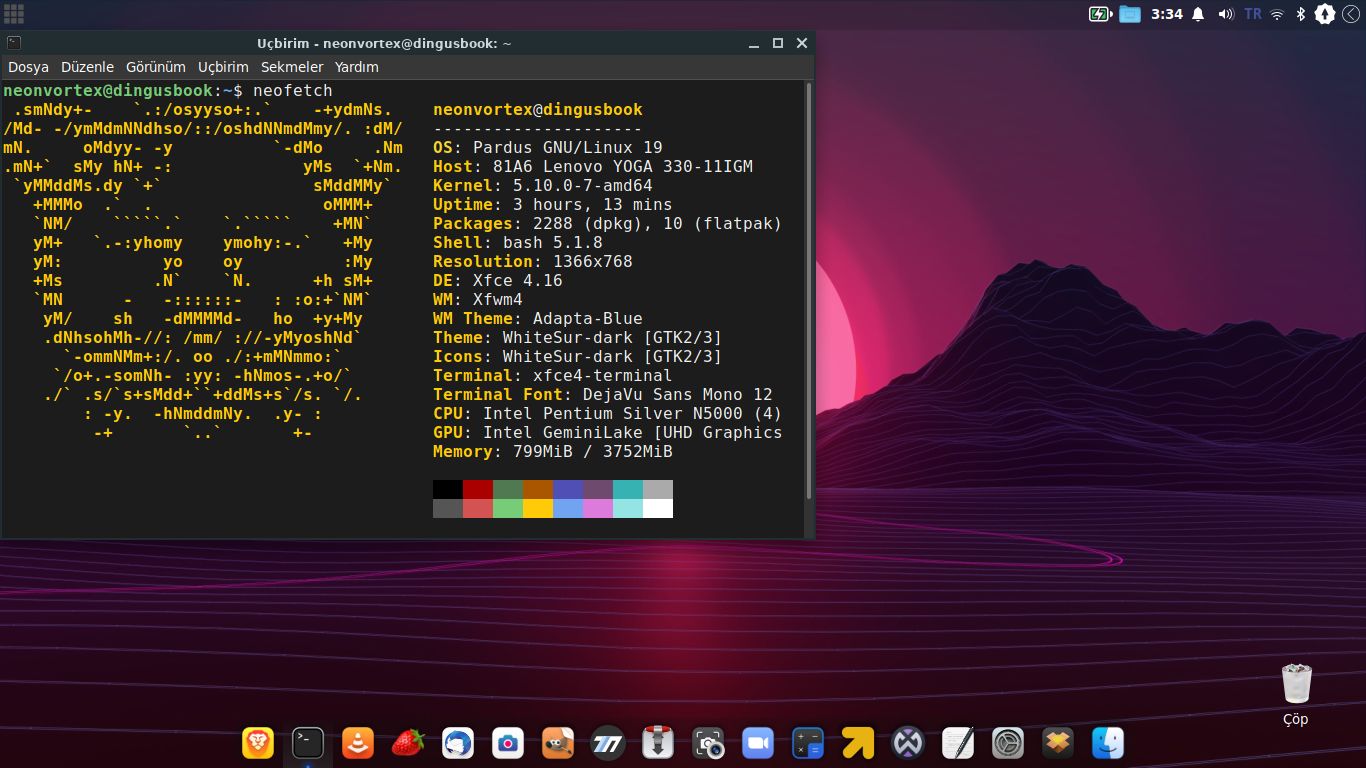The image size is (1366, 768).
Task: Expand the Dosya menu options
Action: coord(29,67)
